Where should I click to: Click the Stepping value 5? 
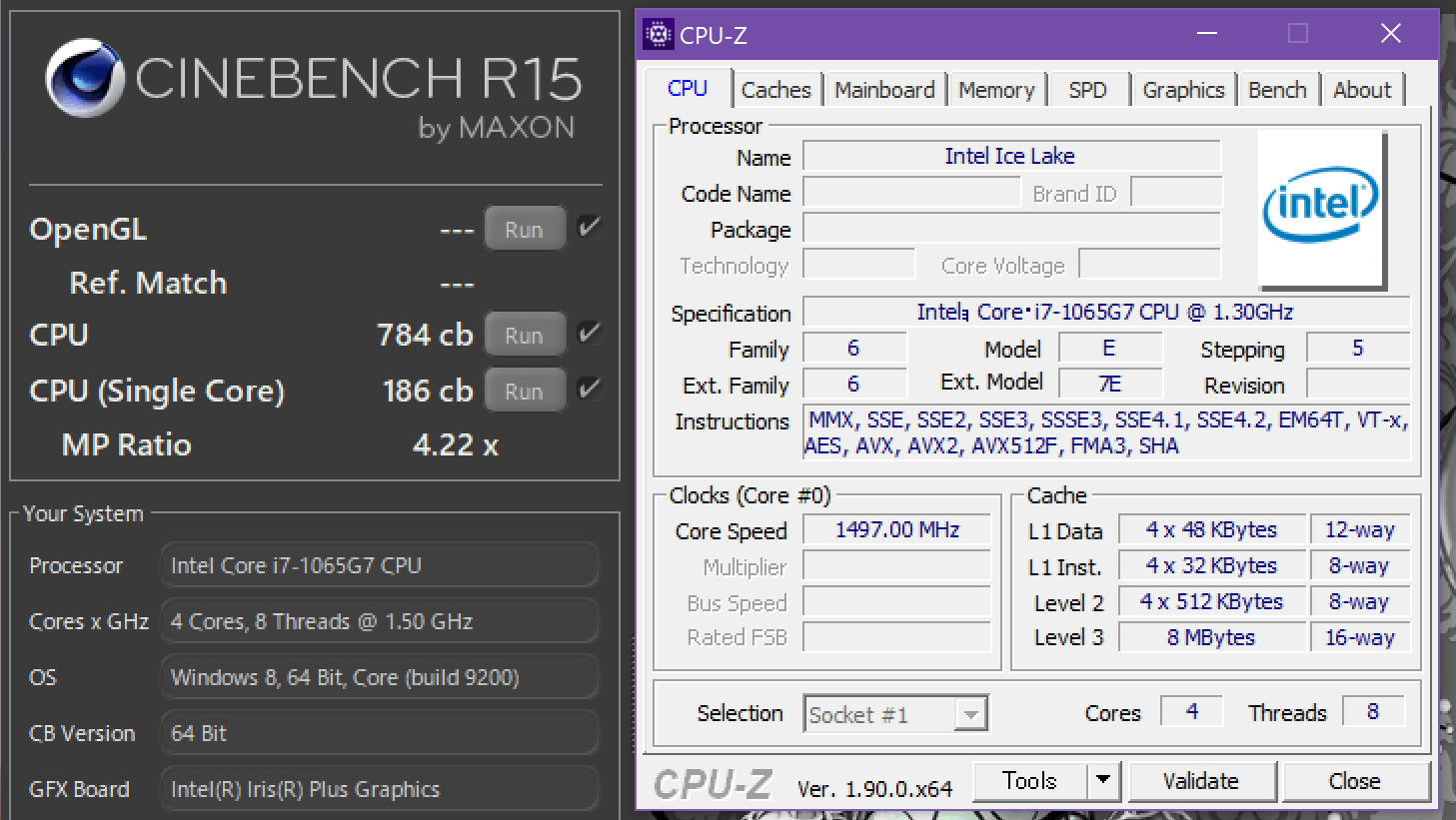point(1357,348)
